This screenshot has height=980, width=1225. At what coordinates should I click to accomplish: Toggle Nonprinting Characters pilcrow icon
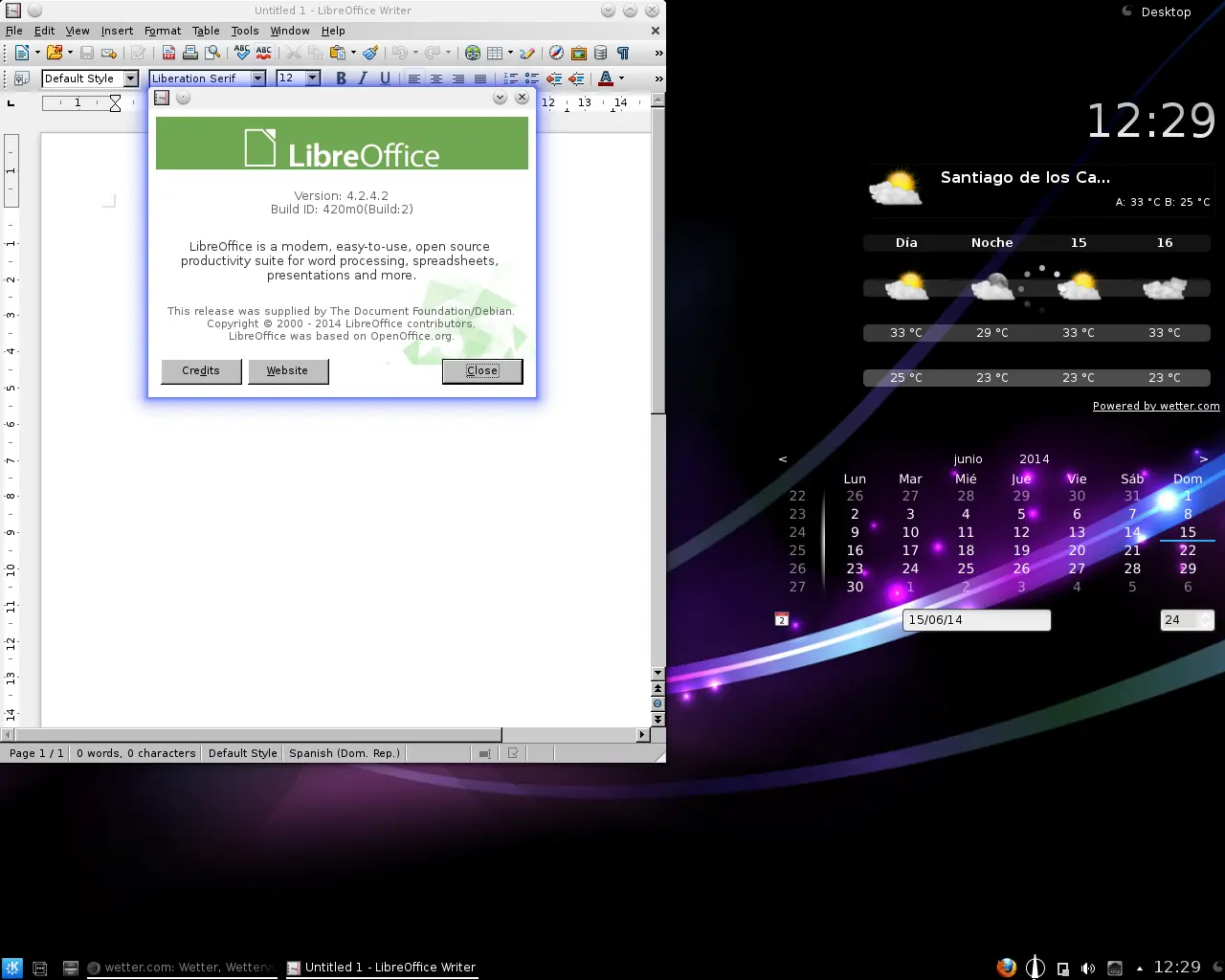(623, 53)
